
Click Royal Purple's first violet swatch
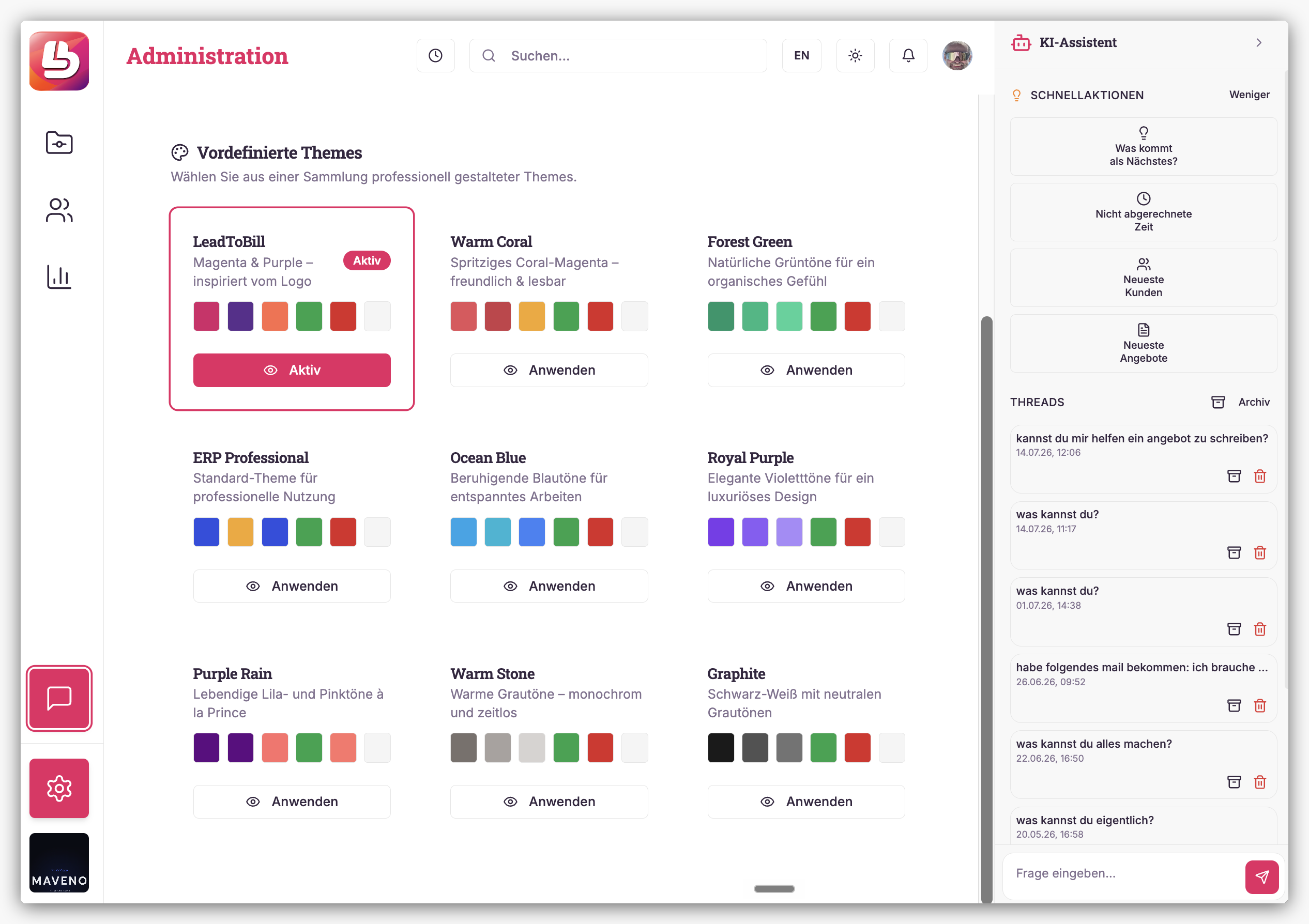721,532
